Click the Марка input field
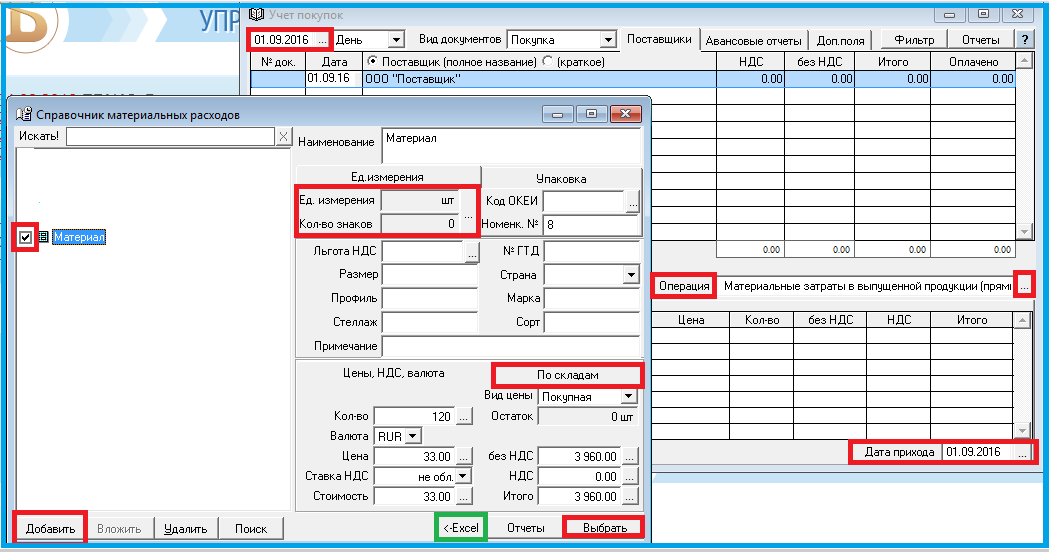Viewport: 1049px width, 552px height. click(592, 298)
